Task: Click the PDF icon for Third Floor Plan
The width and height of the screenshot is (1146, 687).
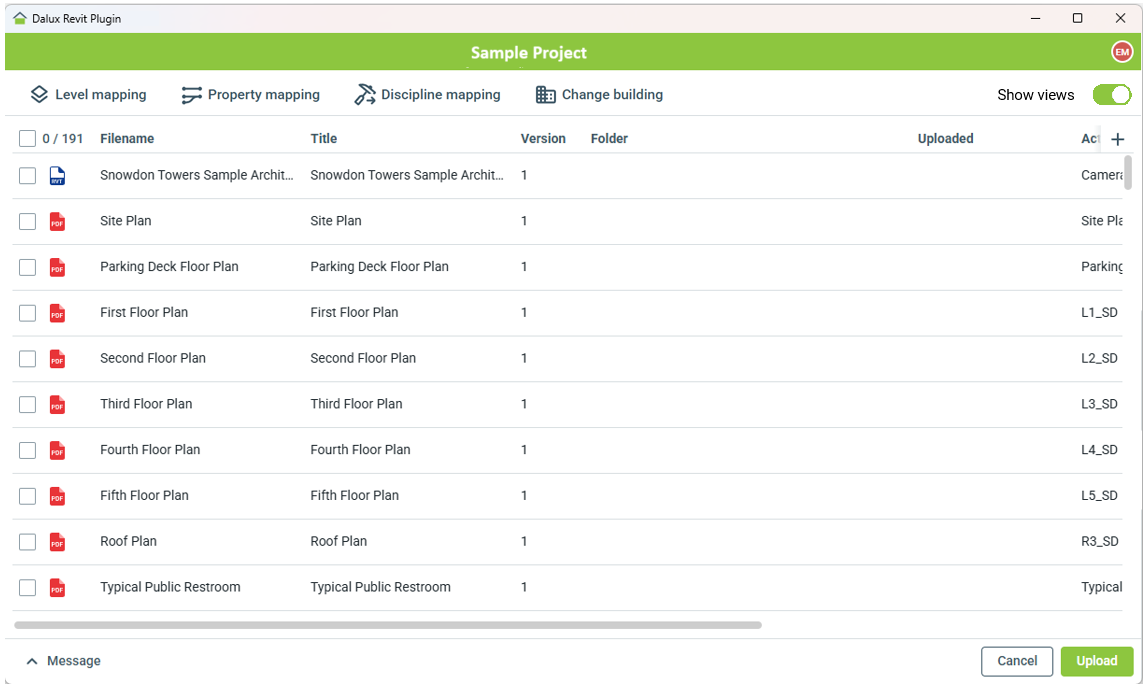Action: coord(57,405)
